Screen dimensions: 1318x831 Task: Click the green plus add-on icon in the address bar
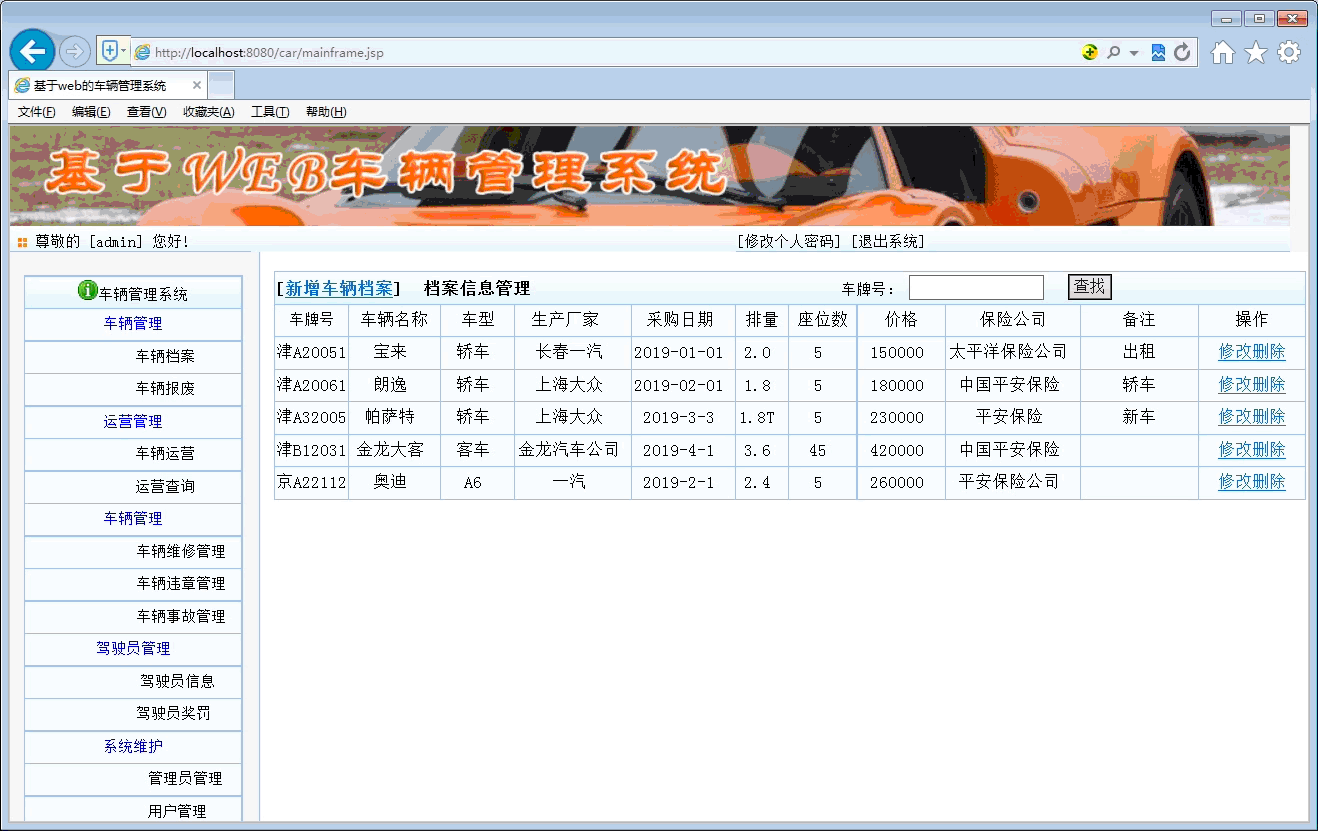coord(1090,53)
